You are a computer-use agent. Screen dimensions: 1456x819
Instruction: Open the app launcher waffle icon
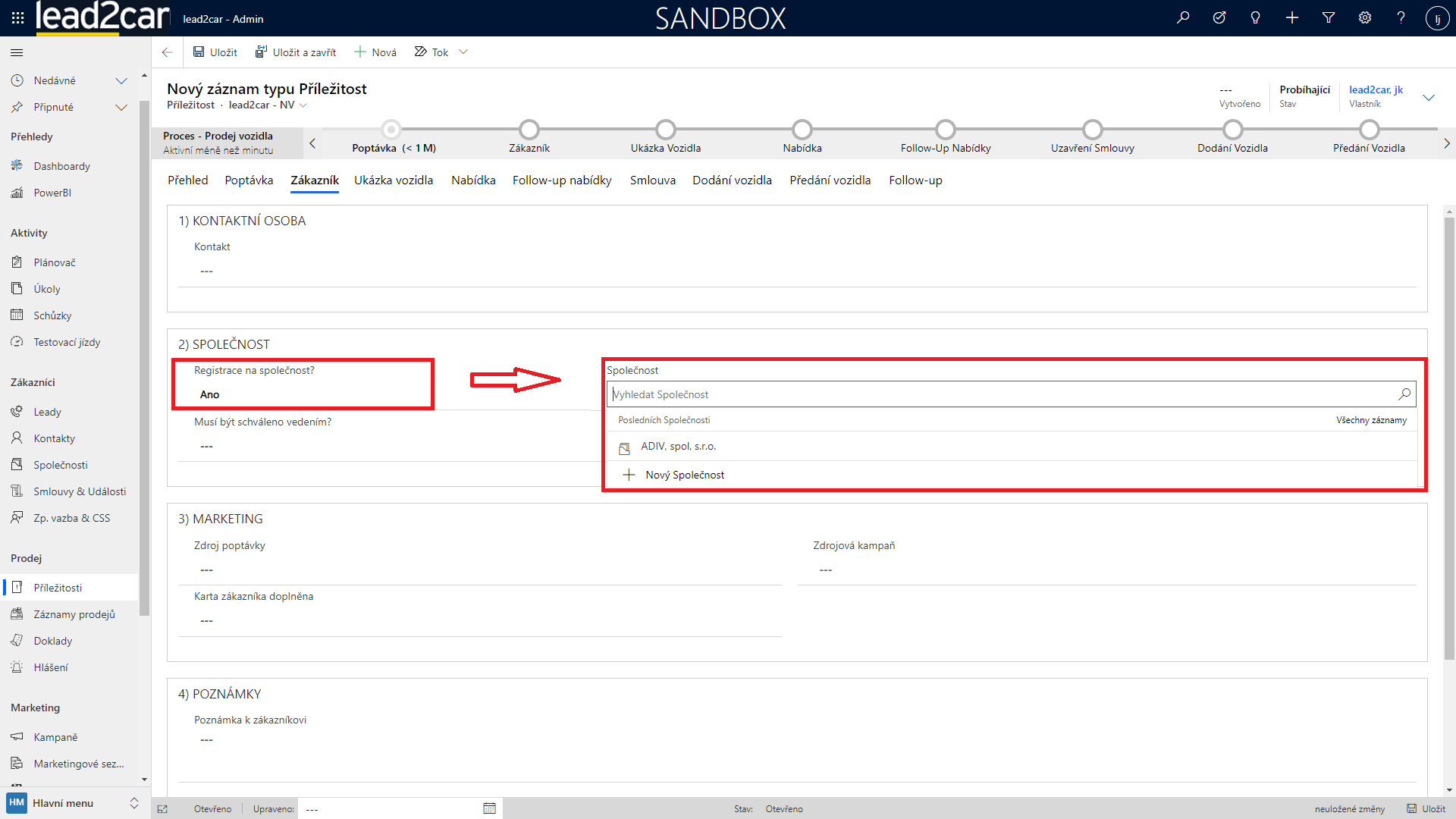coord(17,18)
